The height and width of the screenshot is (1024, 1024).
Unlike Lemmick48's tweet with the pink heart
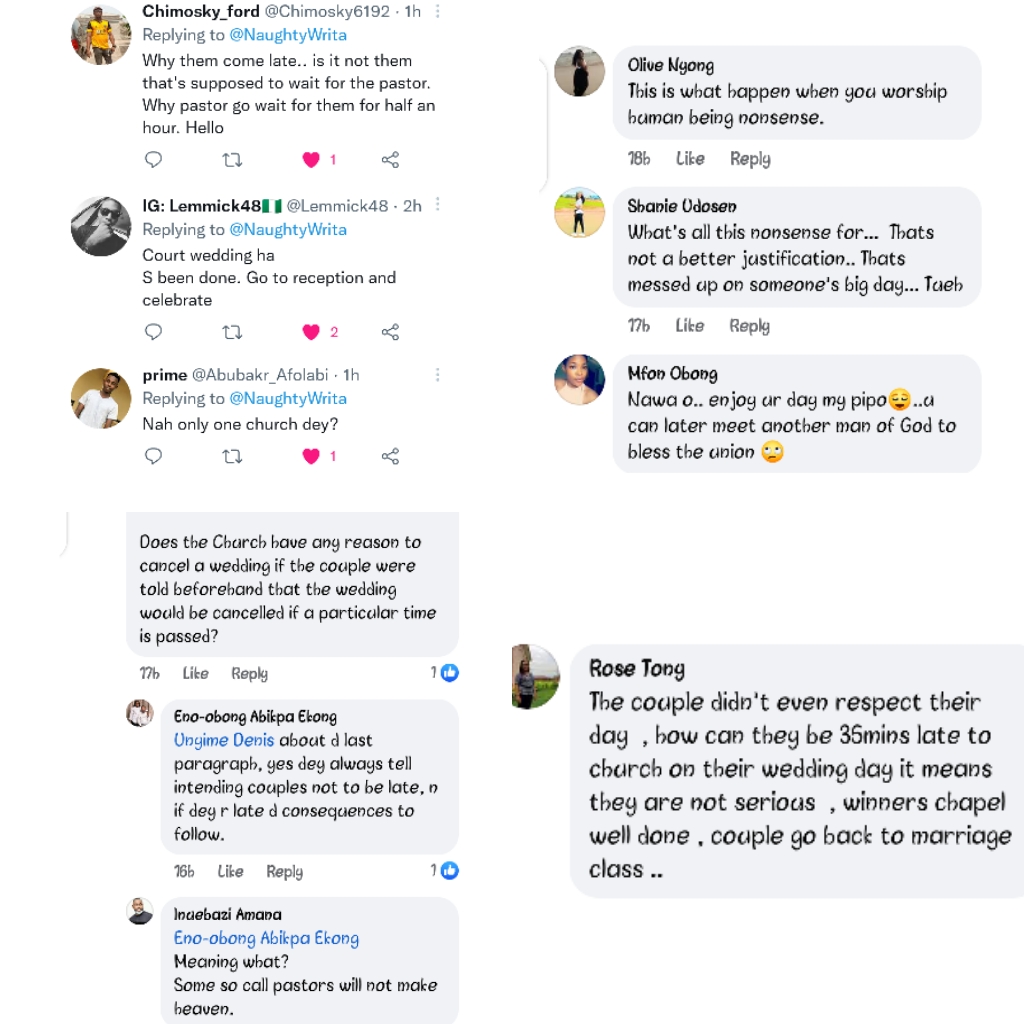point(311,332)
